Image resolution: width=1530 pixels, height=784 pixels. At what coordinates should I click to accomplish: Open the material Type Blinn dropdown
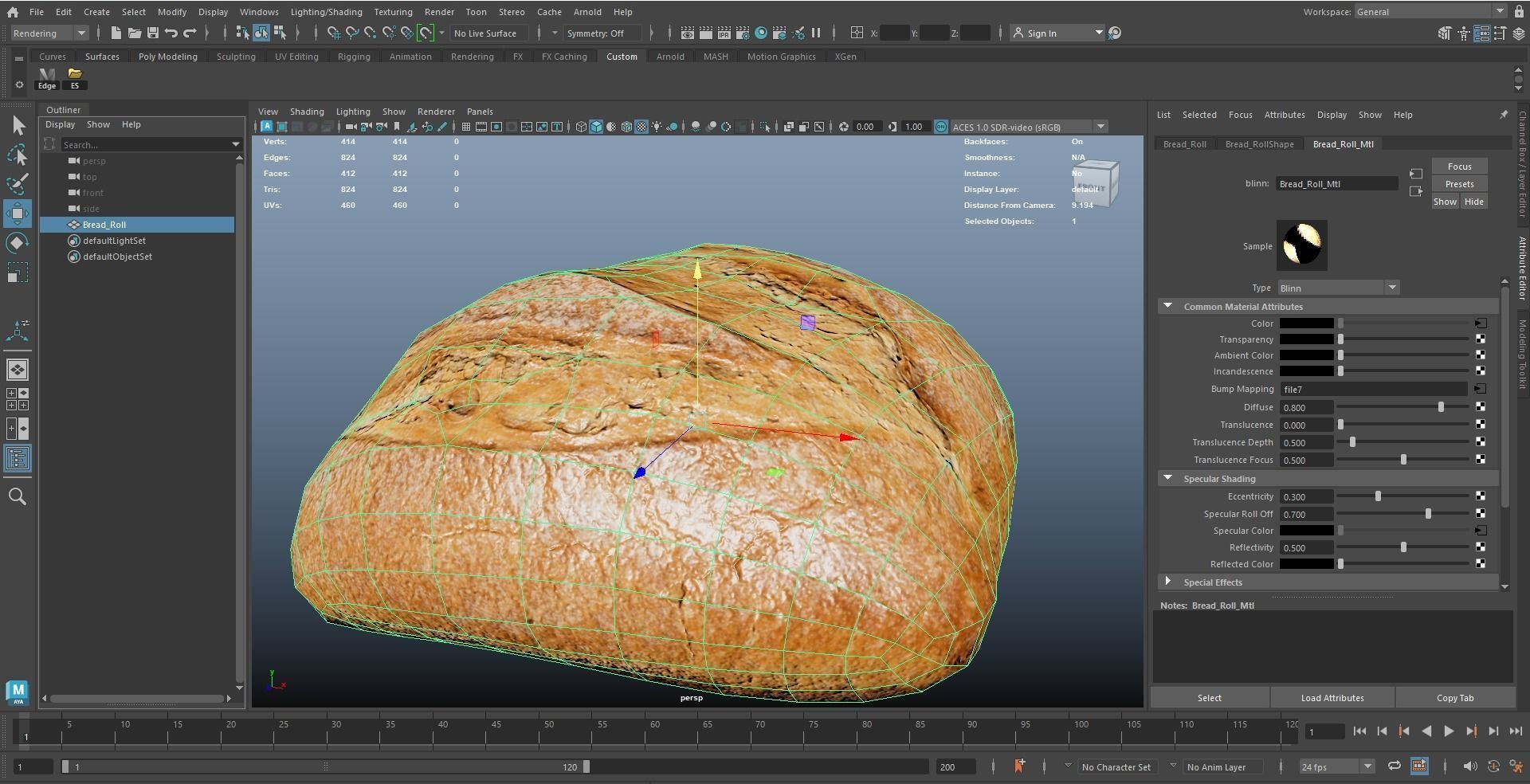(x=1338, y=288)
